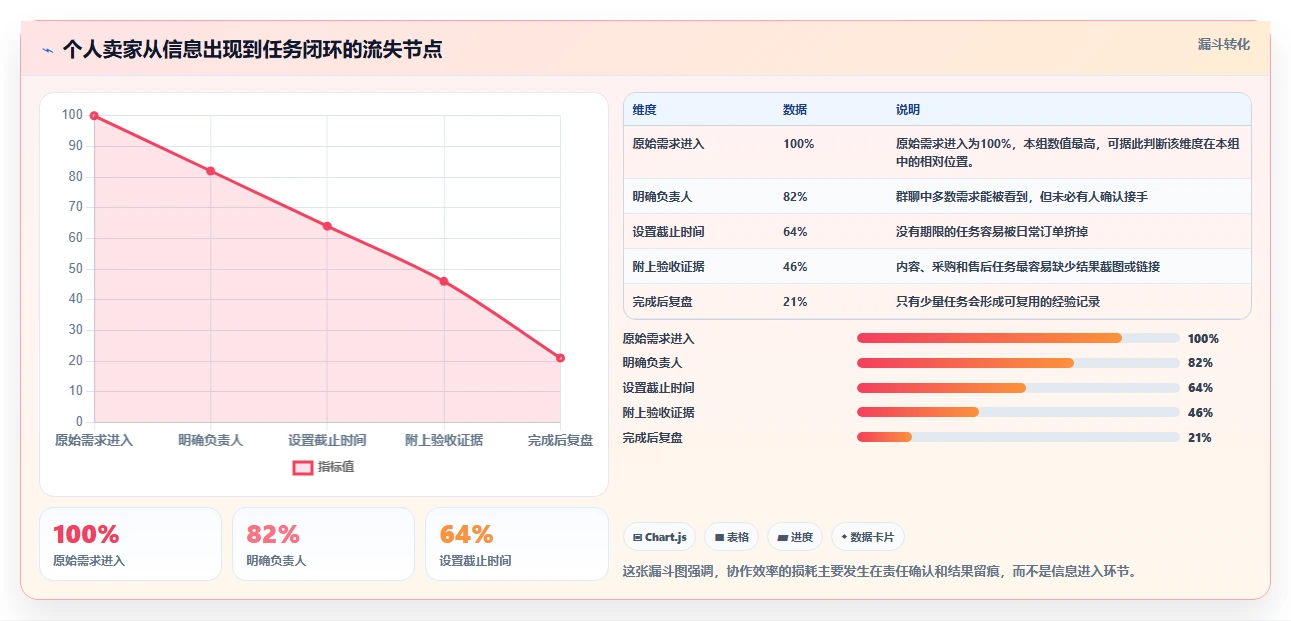1291x621 pixels.
Task: Click the table data cell 21%
Action: tap(795, 302)
